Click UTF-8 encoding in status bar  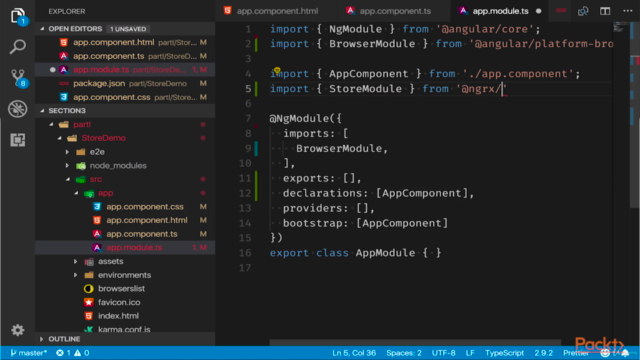click(x=444, y=353)
